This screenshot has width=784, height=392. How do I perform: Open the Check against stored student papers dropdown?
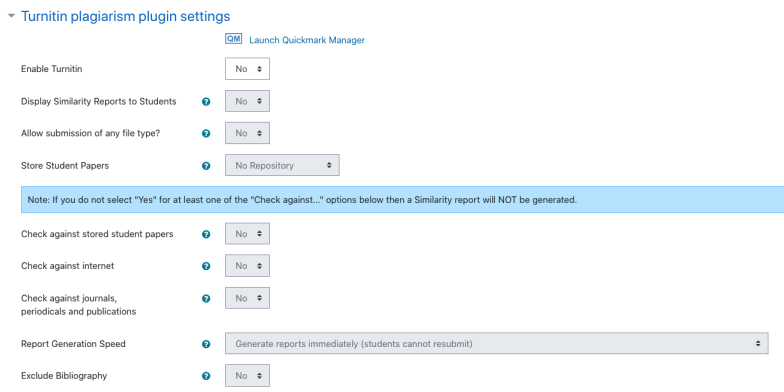[248, 234]
